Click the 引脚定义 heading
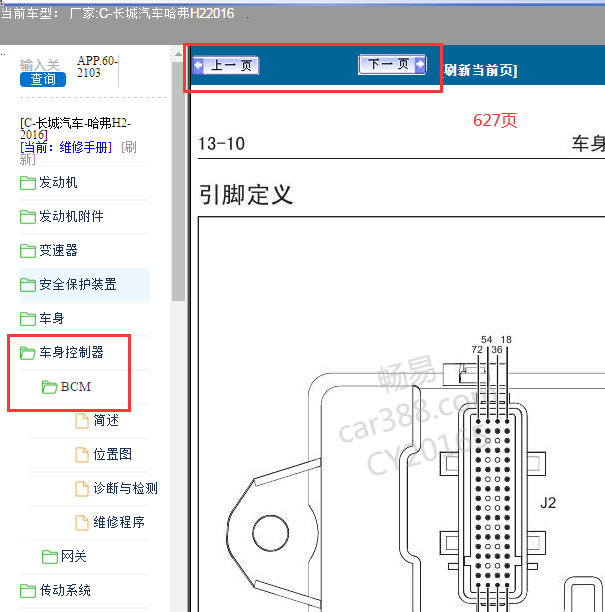605x612 pixels. point(246,195)
